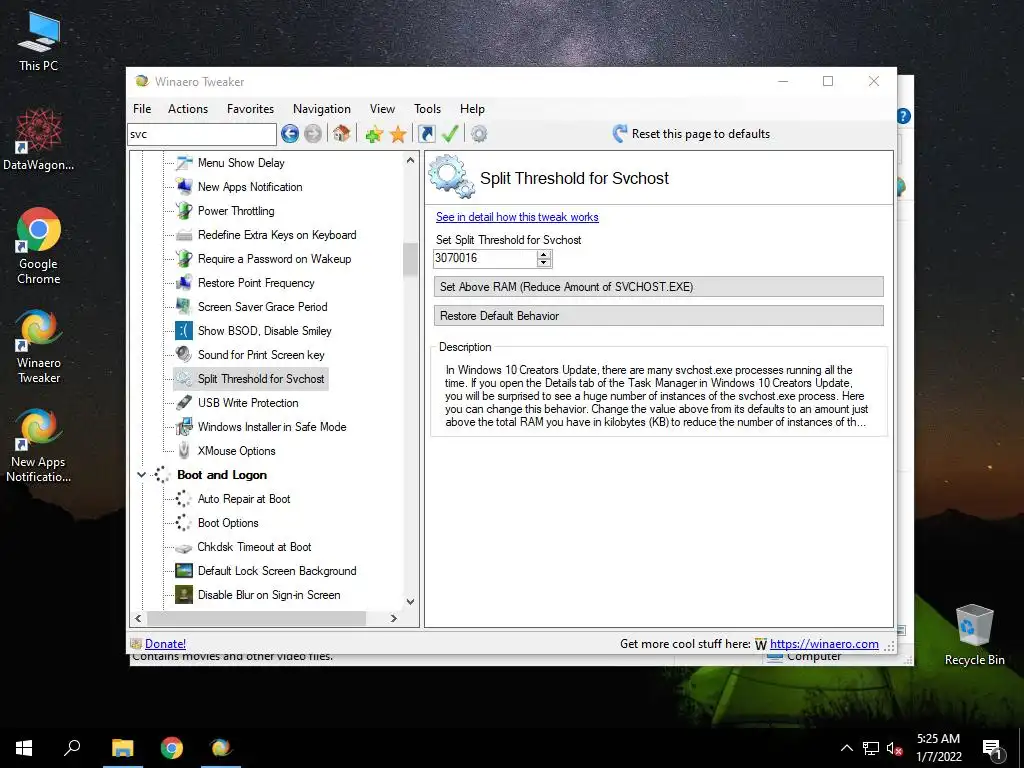Image resolution: width=1024 pixels, height=768 pixels.
Task: Open Recycle Bin on the desktop
Action: click(x=974, y=635)
